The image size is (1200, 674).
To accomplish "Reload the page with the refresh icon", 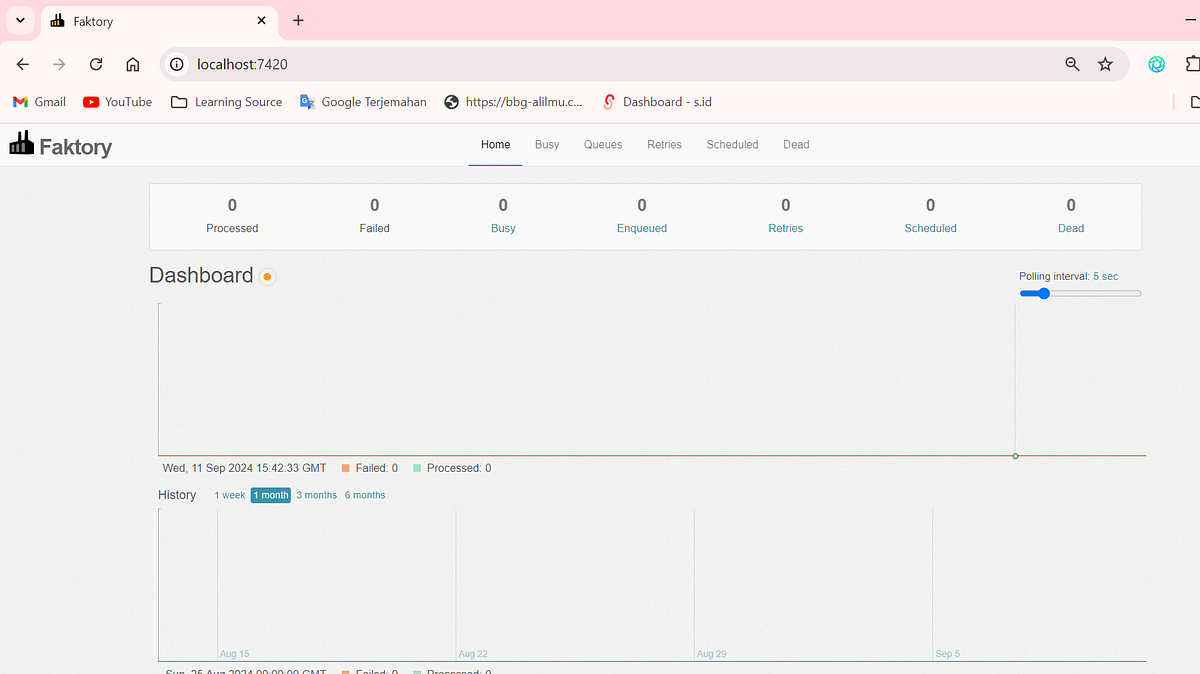I will point(96,64).
